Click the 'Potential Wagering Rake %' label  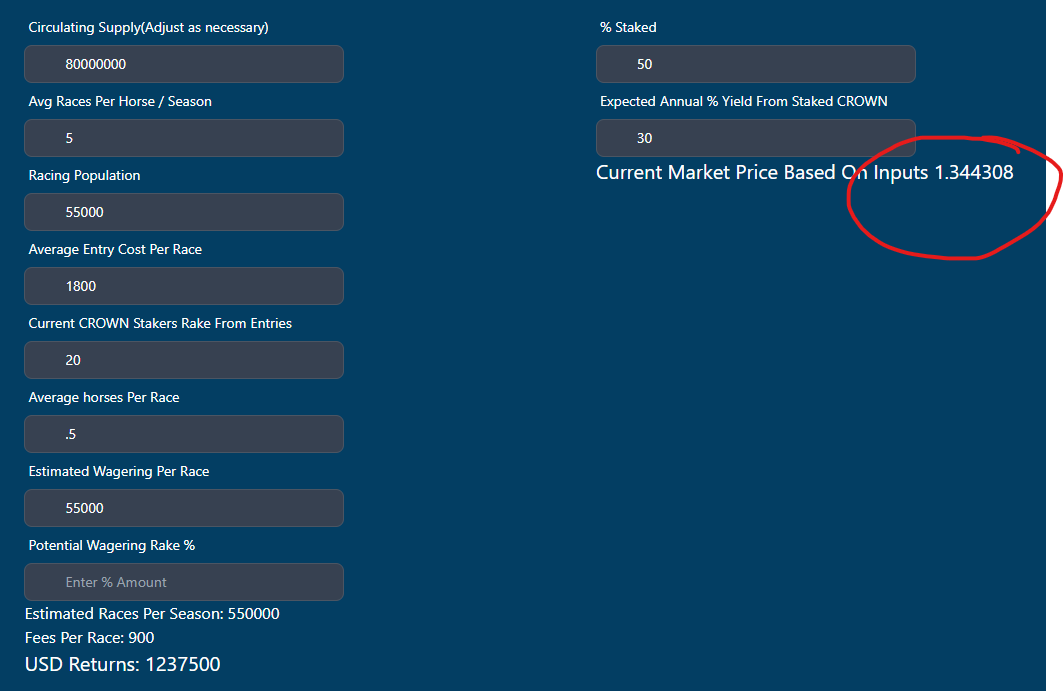tap(112, 545)
